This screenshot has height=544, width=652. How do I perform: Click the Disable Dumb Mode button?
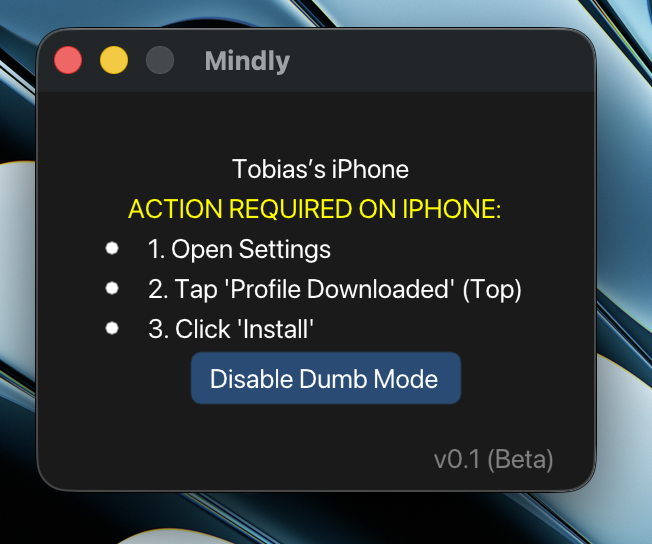click(x=326, y=378)
